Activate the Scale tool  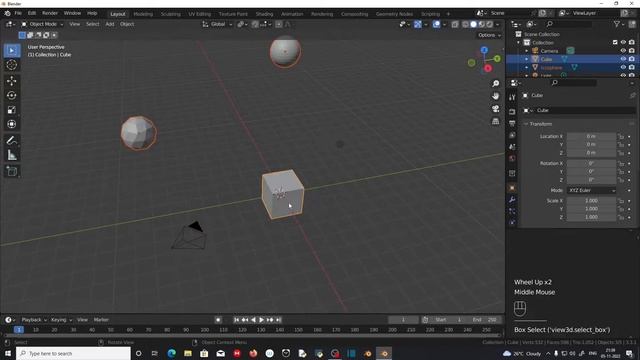tap(11, 110)
